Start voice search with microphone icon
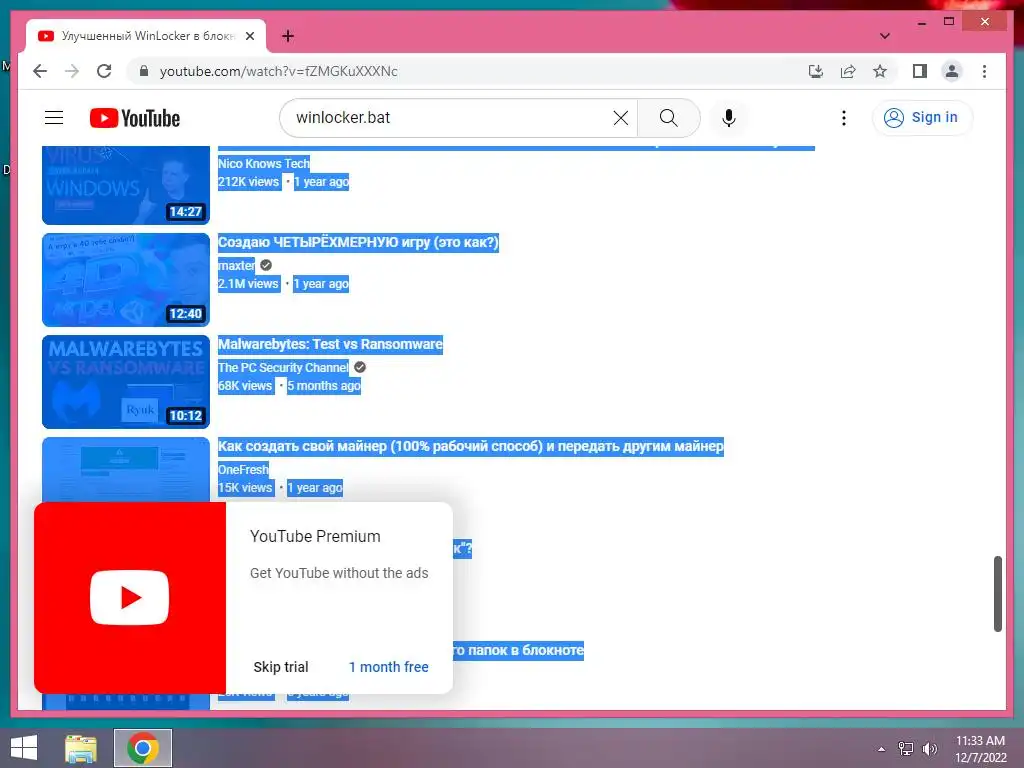Image resolution: width=1024 pixels, height=768 pixels. coord(729,118)
